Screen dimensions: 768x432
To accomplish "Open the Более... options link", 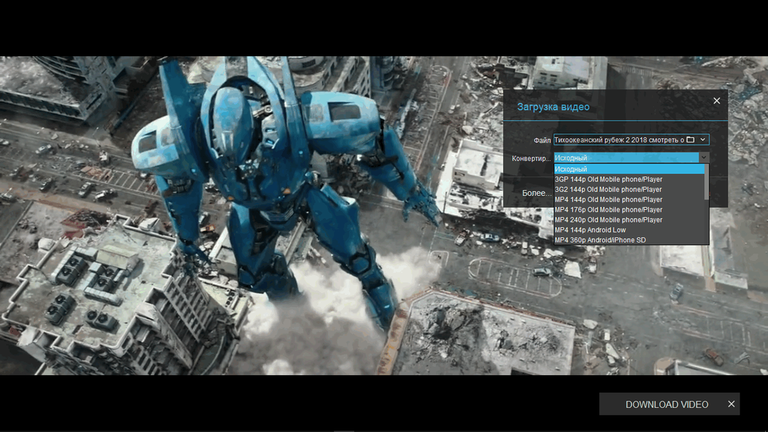I will point(536,193).
